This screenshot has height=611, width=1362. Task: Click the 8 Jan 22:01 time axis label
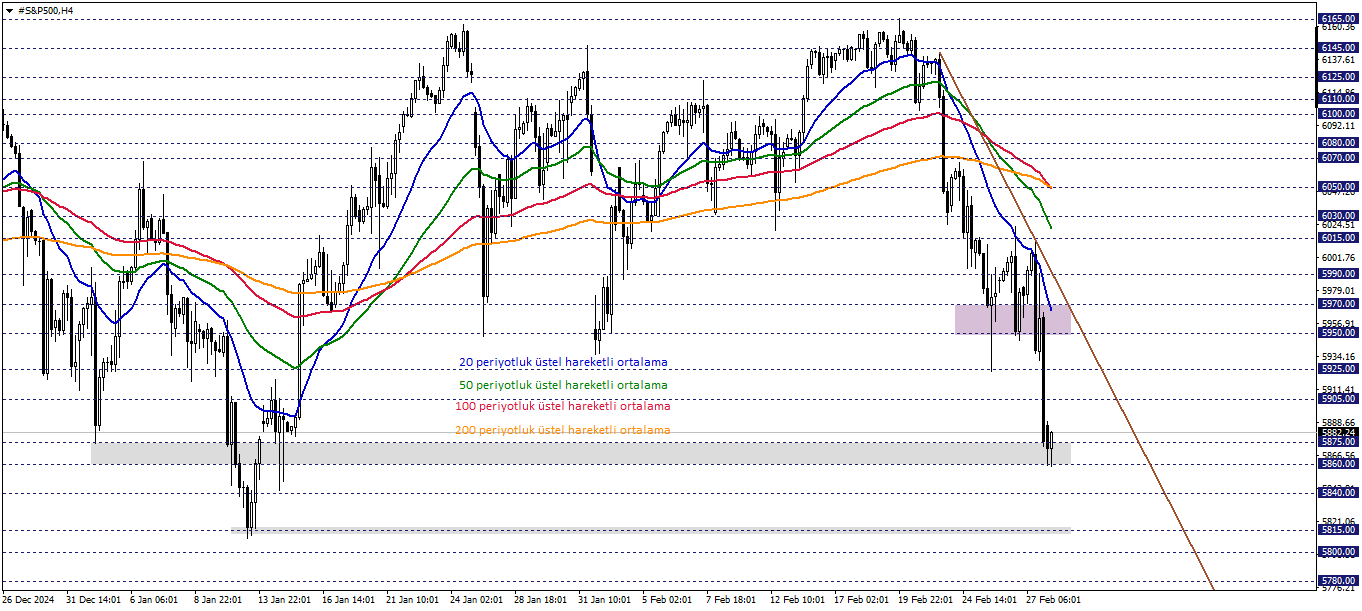click(218, 600)
